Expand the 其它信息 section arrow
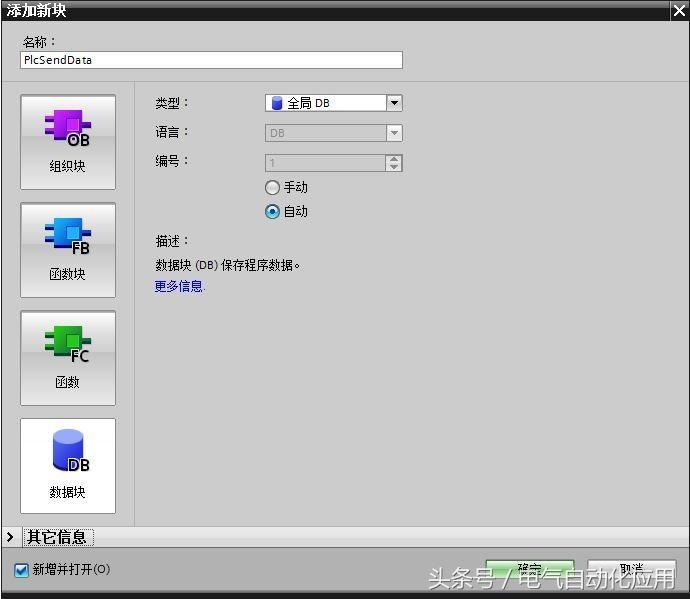Screen dimensions: 690x599 [10, 537]
